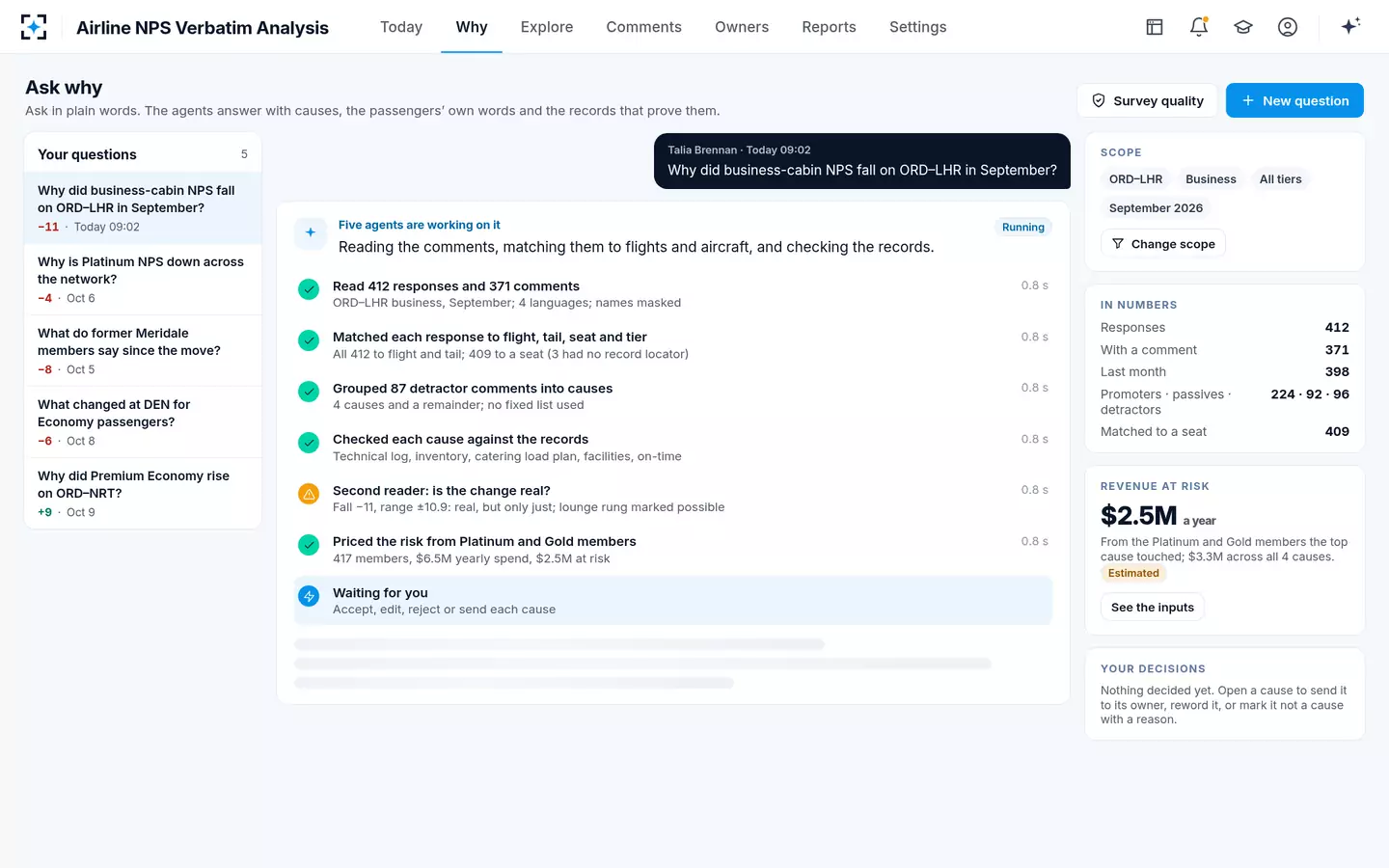Screen dimensions: 1389x868
Task: Click the blue bolt icon for Waiting for you
Action: tap(309, 596)
